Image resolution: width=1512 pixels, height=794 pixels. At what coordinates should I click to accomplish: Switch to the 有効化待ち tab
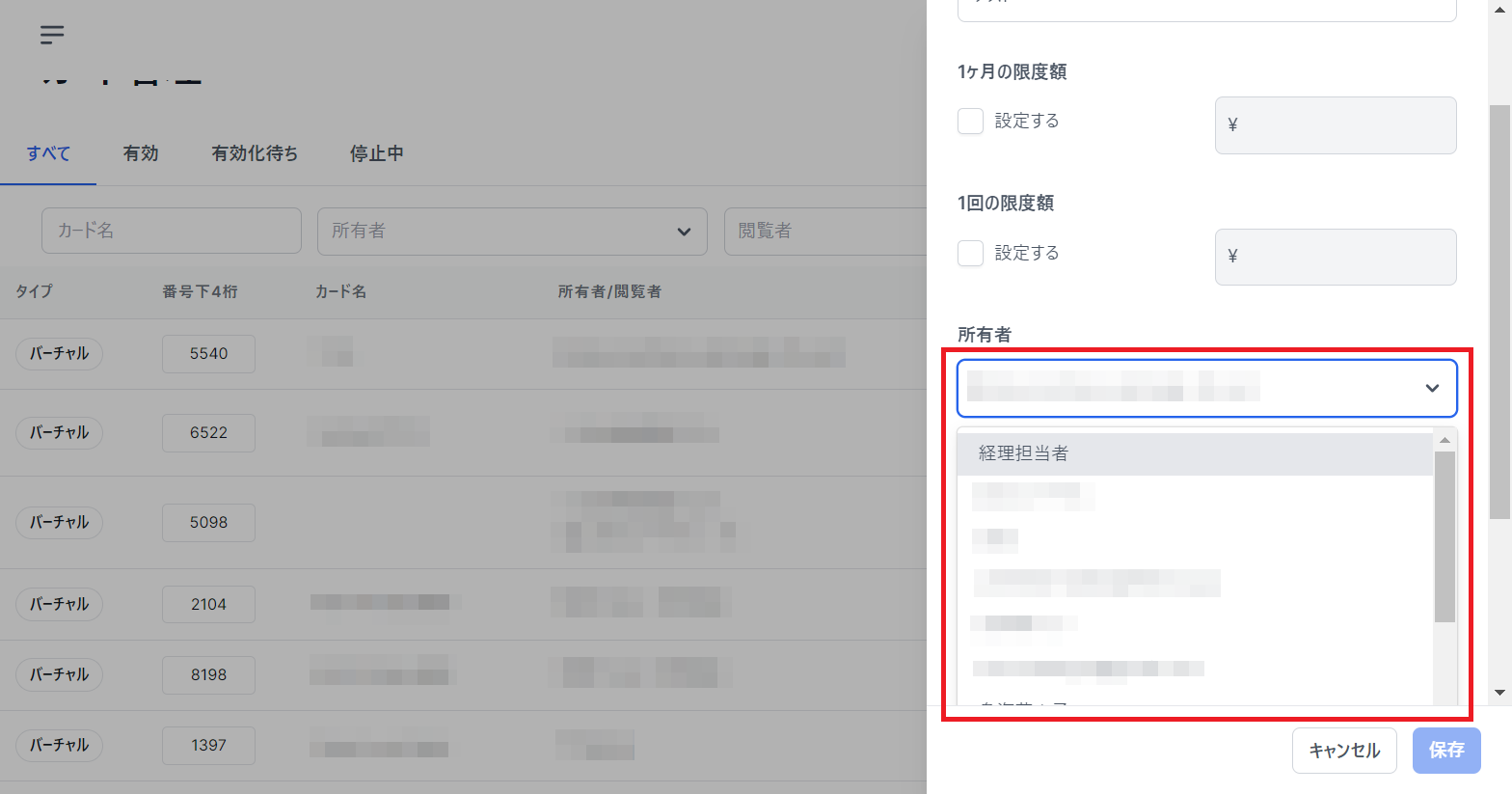[x=255, y=153]
